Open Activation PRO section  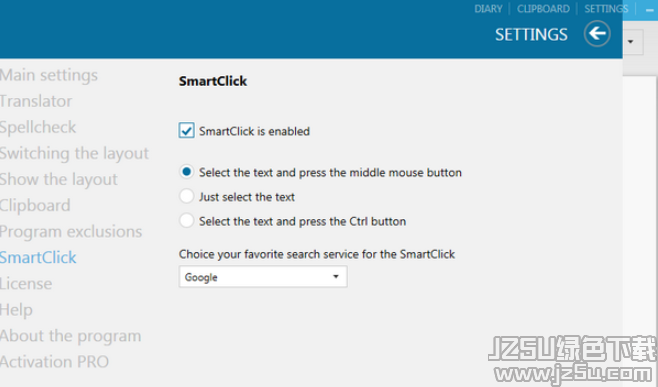pos(55,362)
